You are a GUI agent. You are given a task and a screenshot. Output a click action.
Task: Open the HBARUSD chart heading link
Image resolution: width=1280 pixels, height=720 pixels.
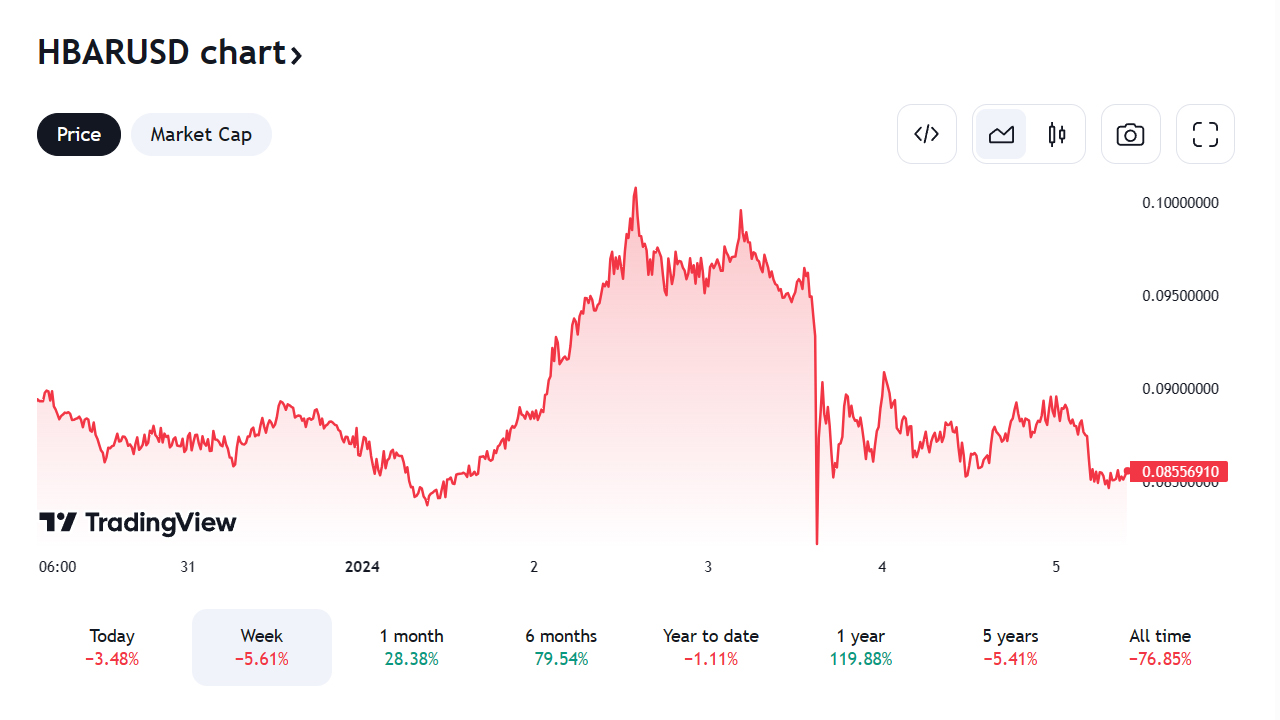(162, 52)
